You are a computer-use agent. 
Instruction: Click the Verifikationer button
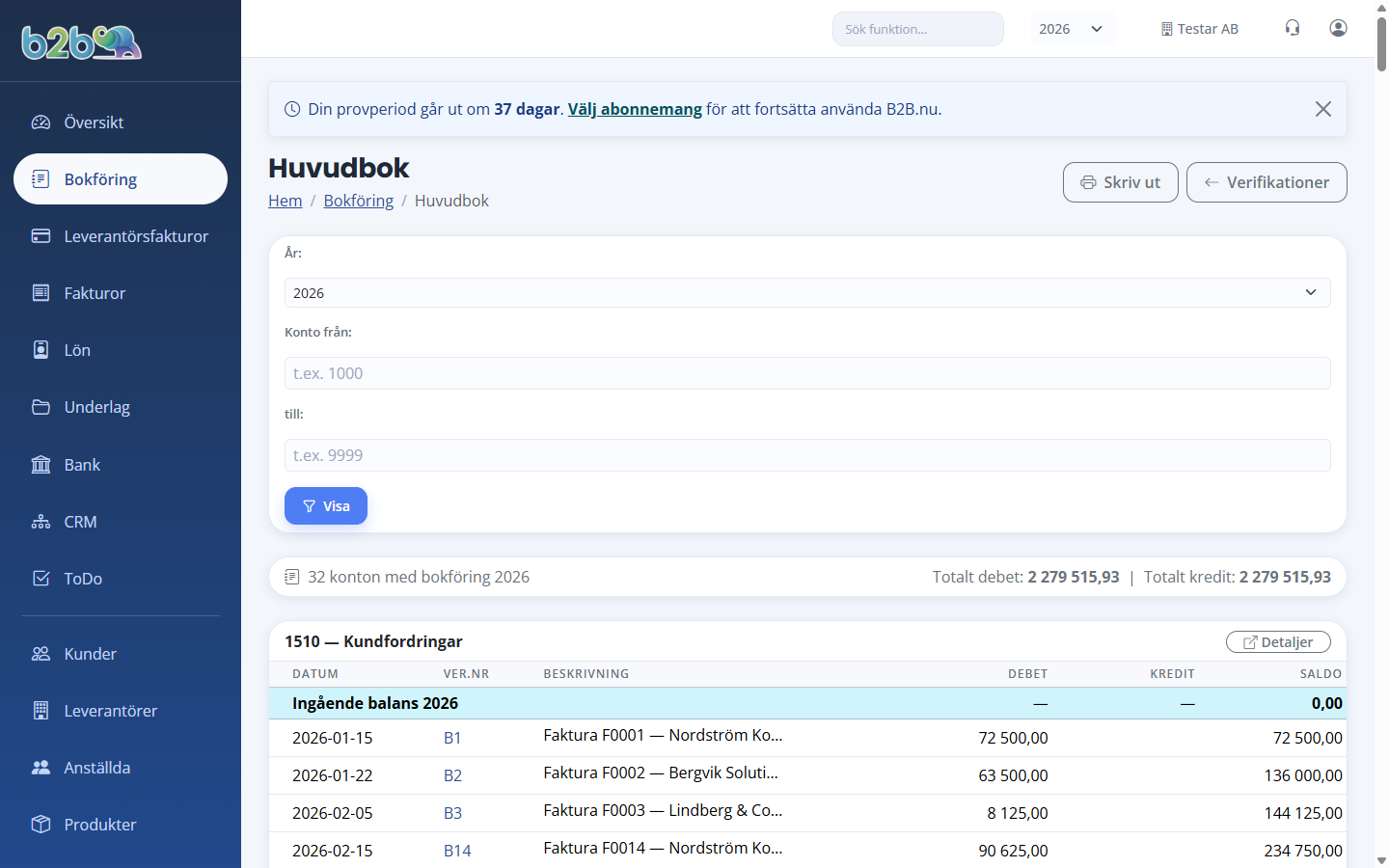(1266, 182)
